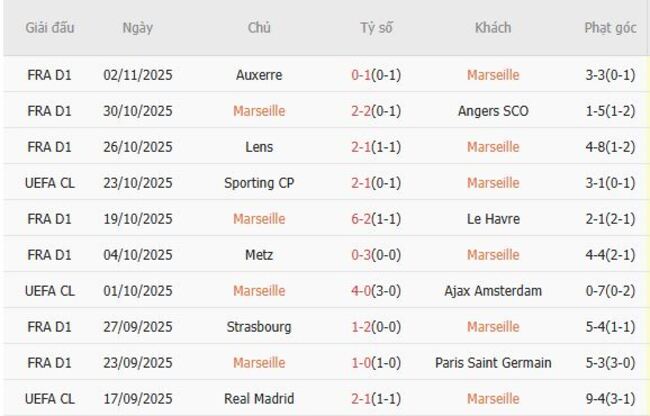650x416 pixels.
Task: Click the 02/11/2025 date cell
Action: tap(137, 75)
